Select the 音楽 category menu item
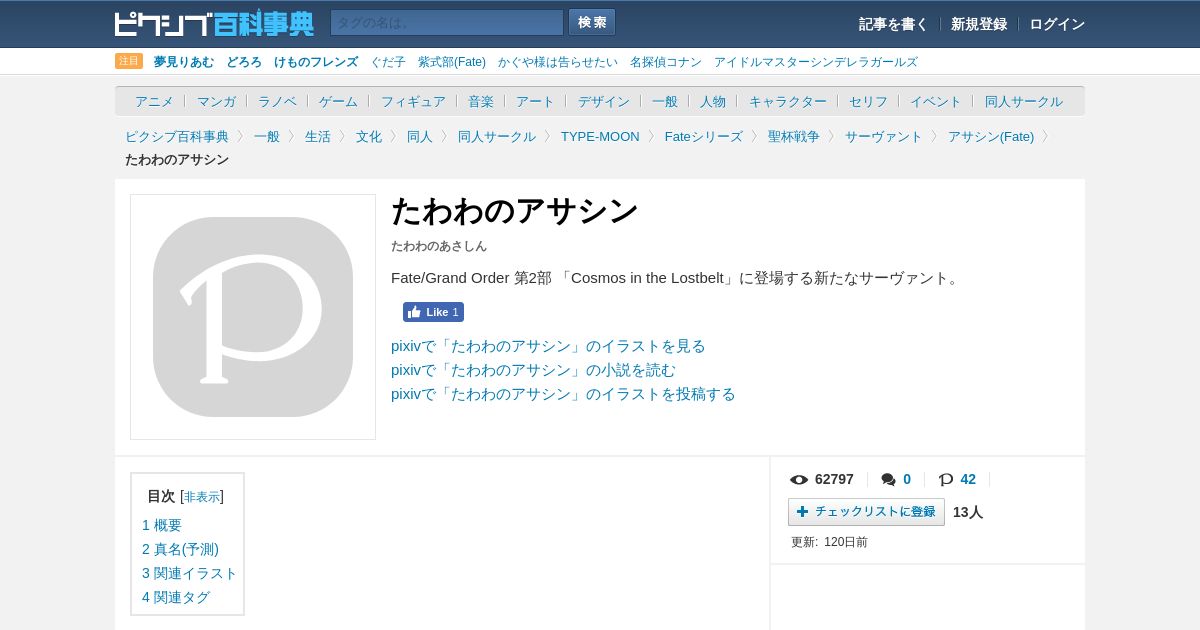The height and width of the screenshot is (630, 1200). click(481, 101)
